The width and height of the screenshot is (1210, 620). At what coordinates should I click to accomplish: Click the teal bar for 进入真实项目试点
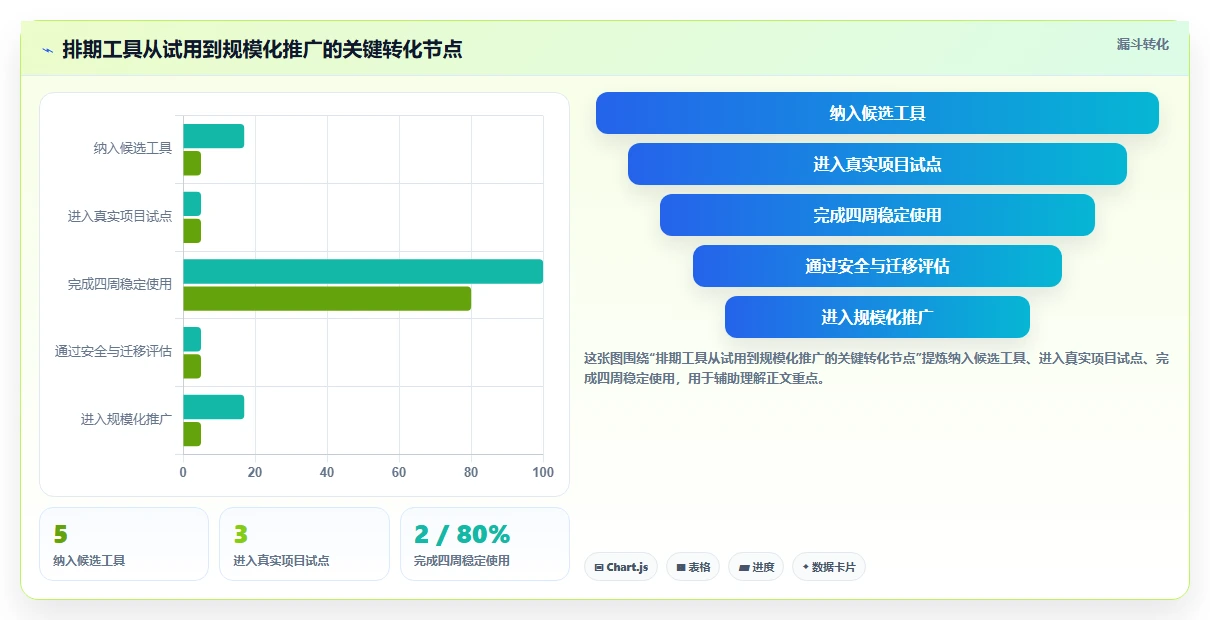tap(192, 204)
